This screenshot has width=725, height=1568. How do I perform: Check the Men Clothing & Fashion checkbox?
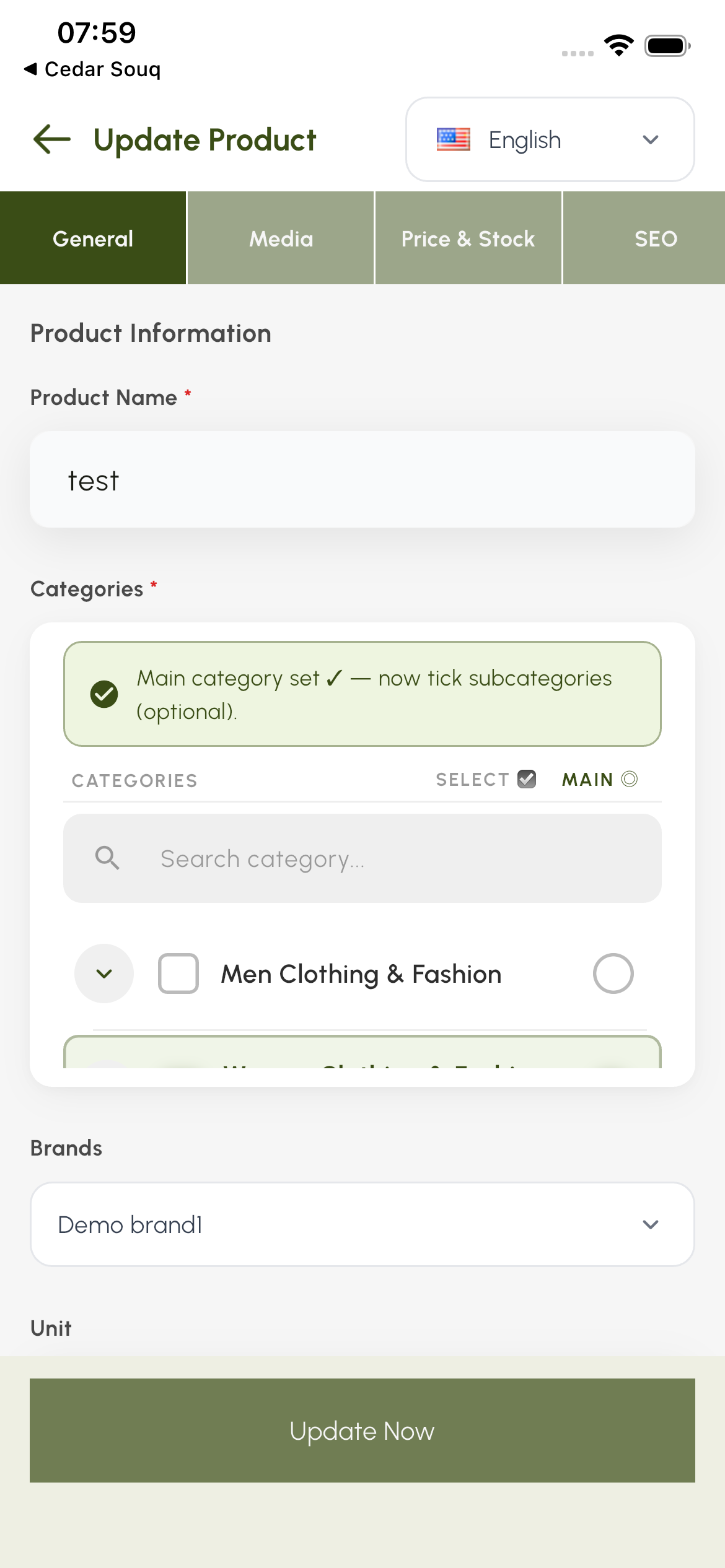coord(178,973)
